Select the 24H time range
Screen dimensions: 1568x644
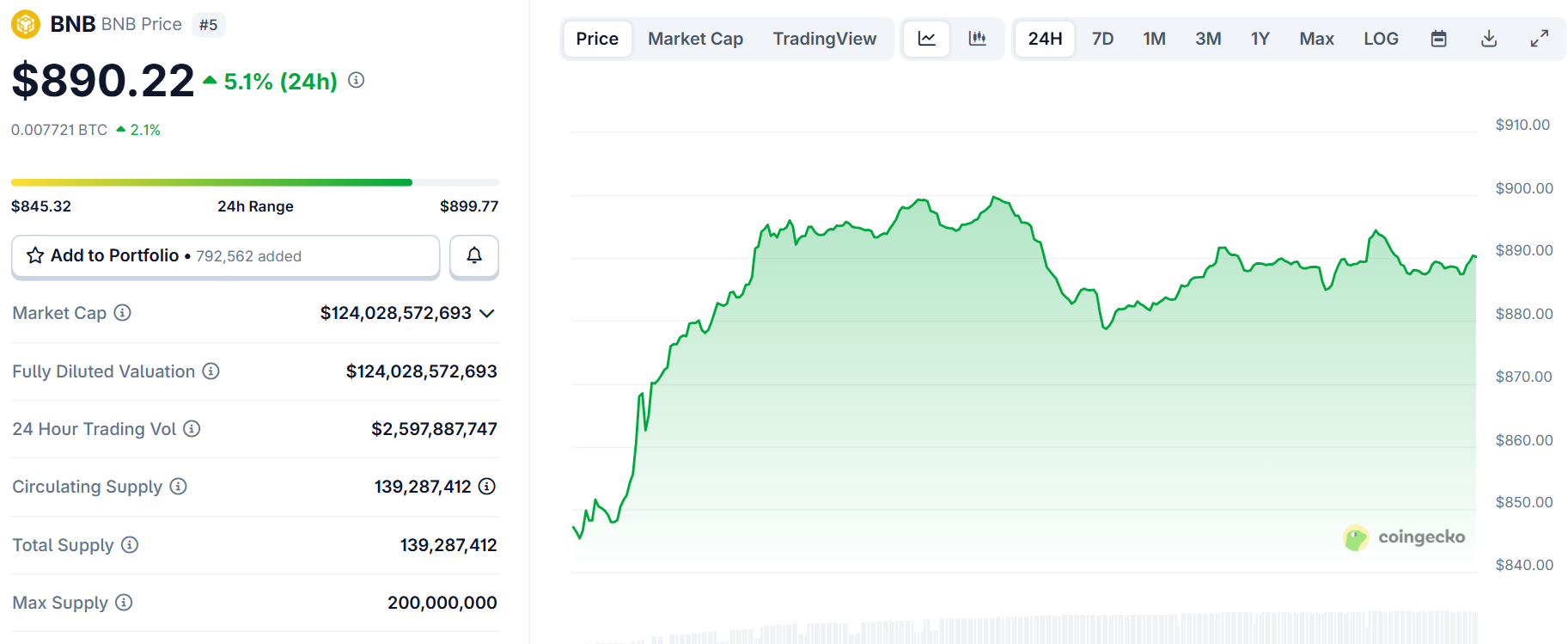[1045, 39]
